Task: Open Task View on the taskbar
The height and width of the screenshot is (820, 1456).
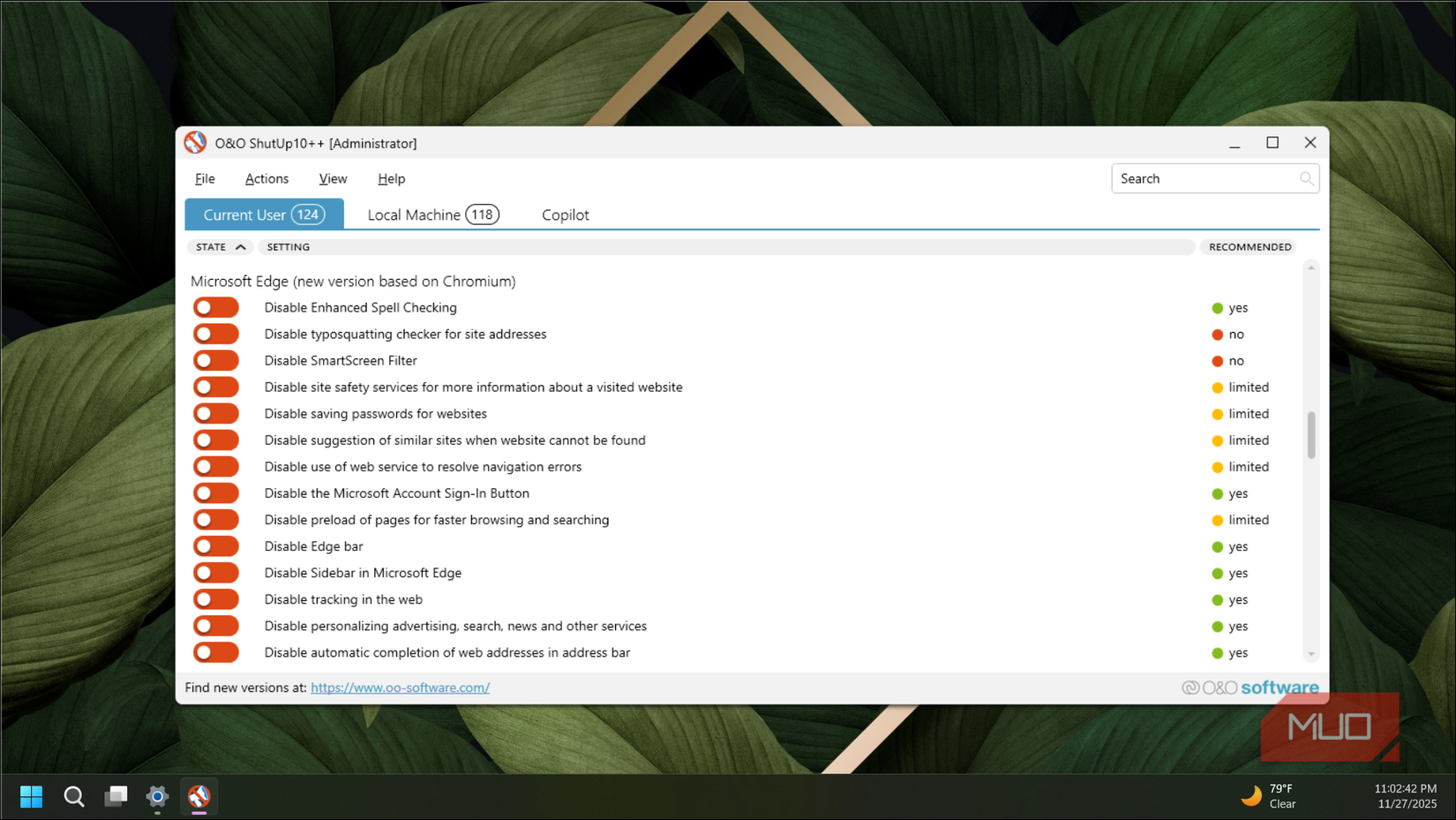Action: tap(116, 796)
